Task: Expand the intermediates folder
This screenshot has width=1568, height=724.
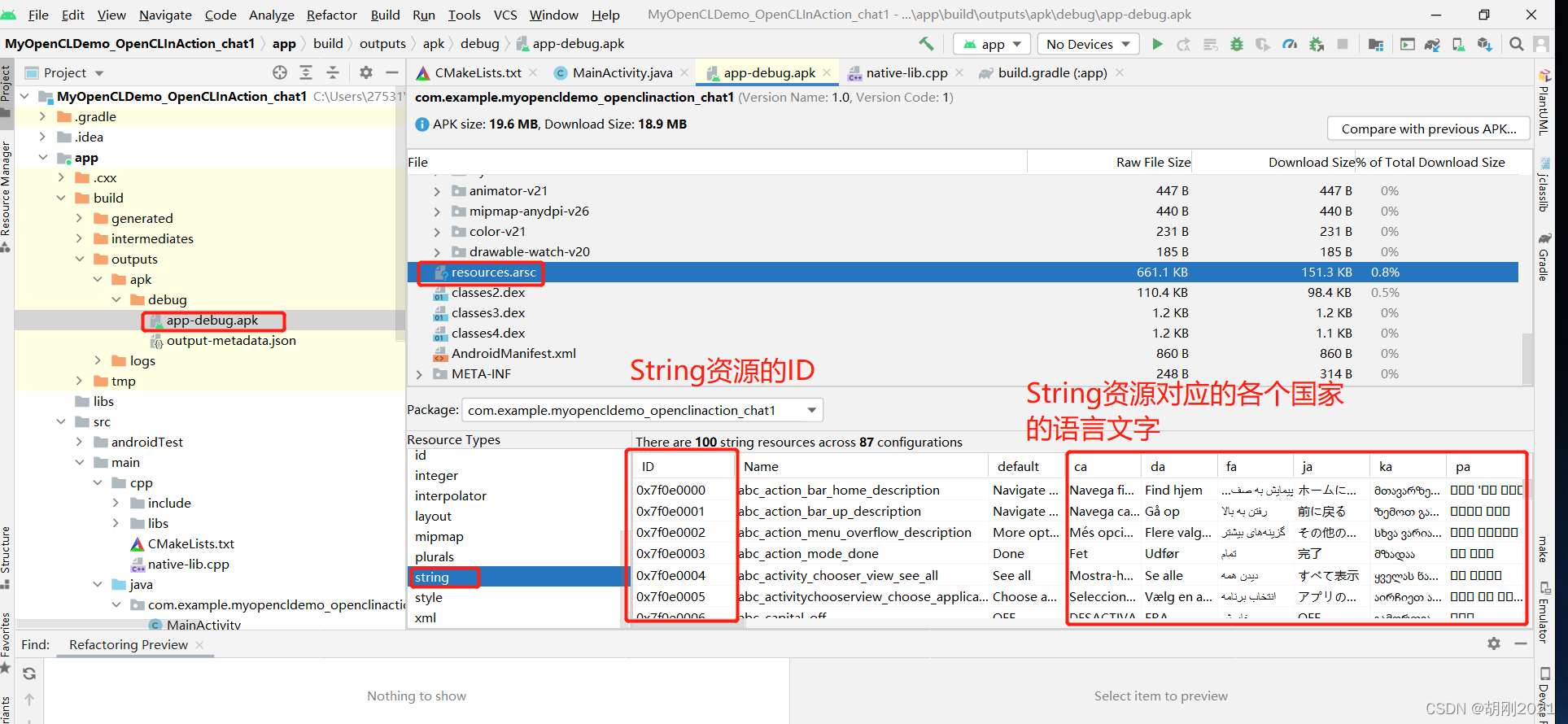Action: [79, 238]
